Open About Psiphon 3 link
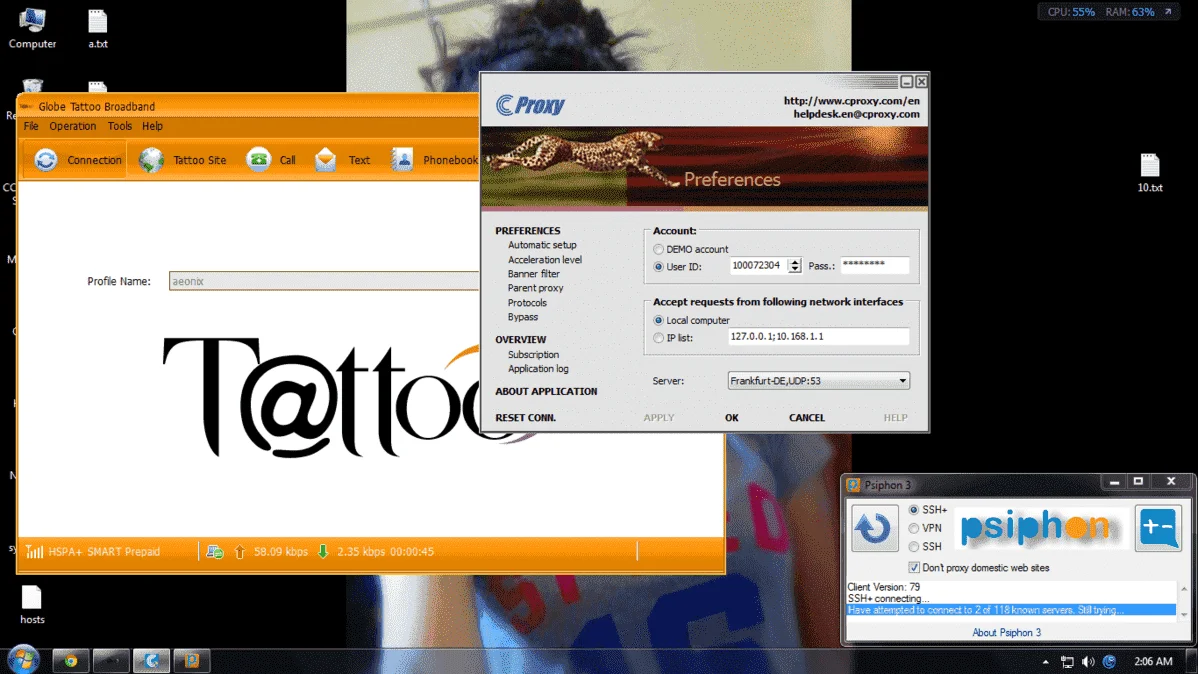The image size is (1198, 674). [1006, 633]
